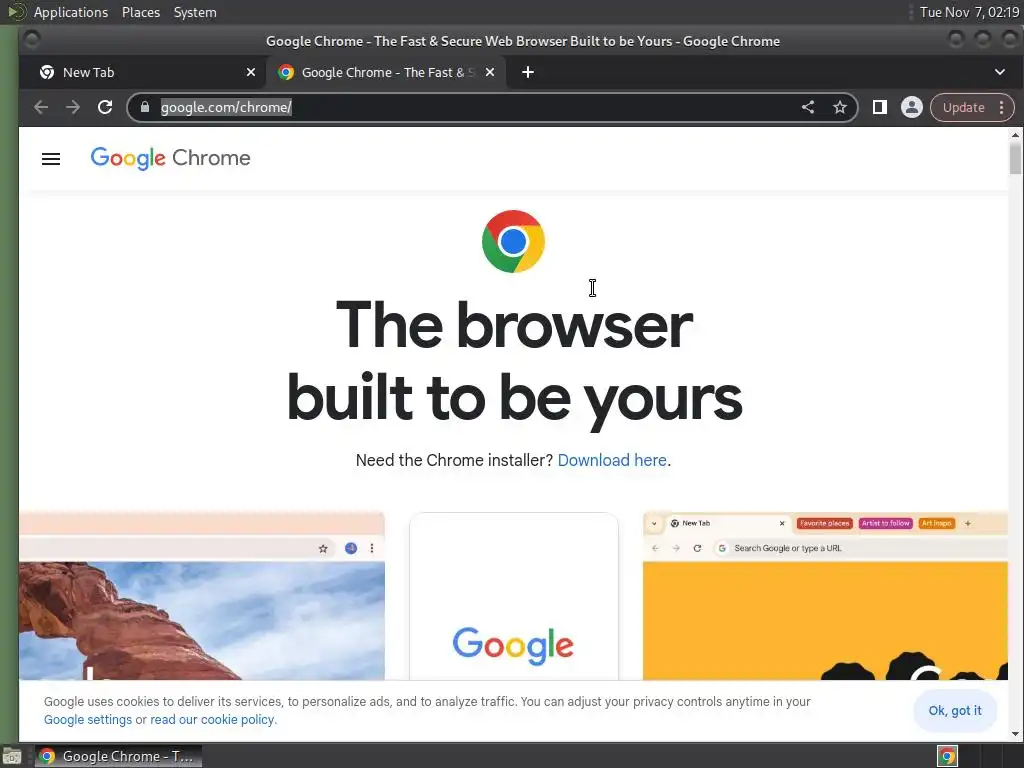Screen dimensions: 1024x768
Task: Close the New Tab tab
Action: 251,72
